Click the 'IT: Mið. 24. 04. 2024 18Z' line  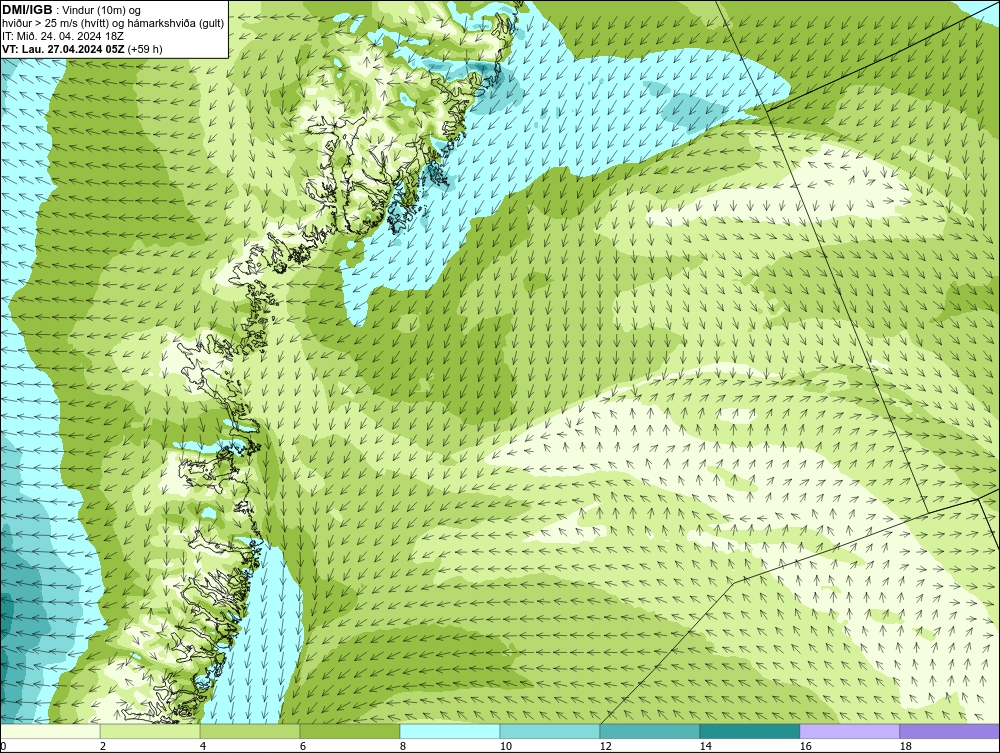coord(62,36)
